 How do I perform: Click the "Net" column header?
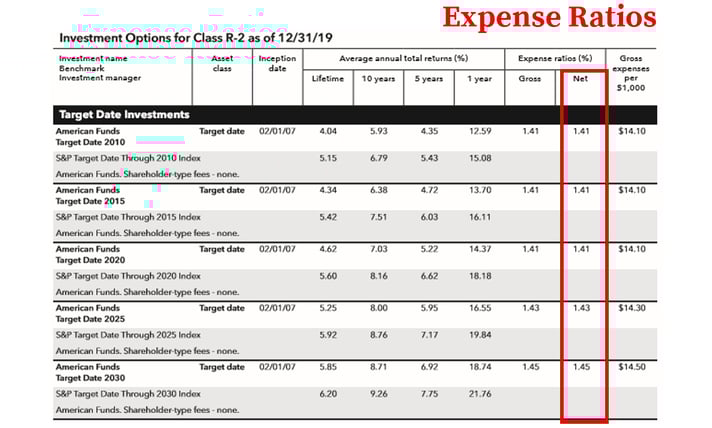[x=580, y=79]
